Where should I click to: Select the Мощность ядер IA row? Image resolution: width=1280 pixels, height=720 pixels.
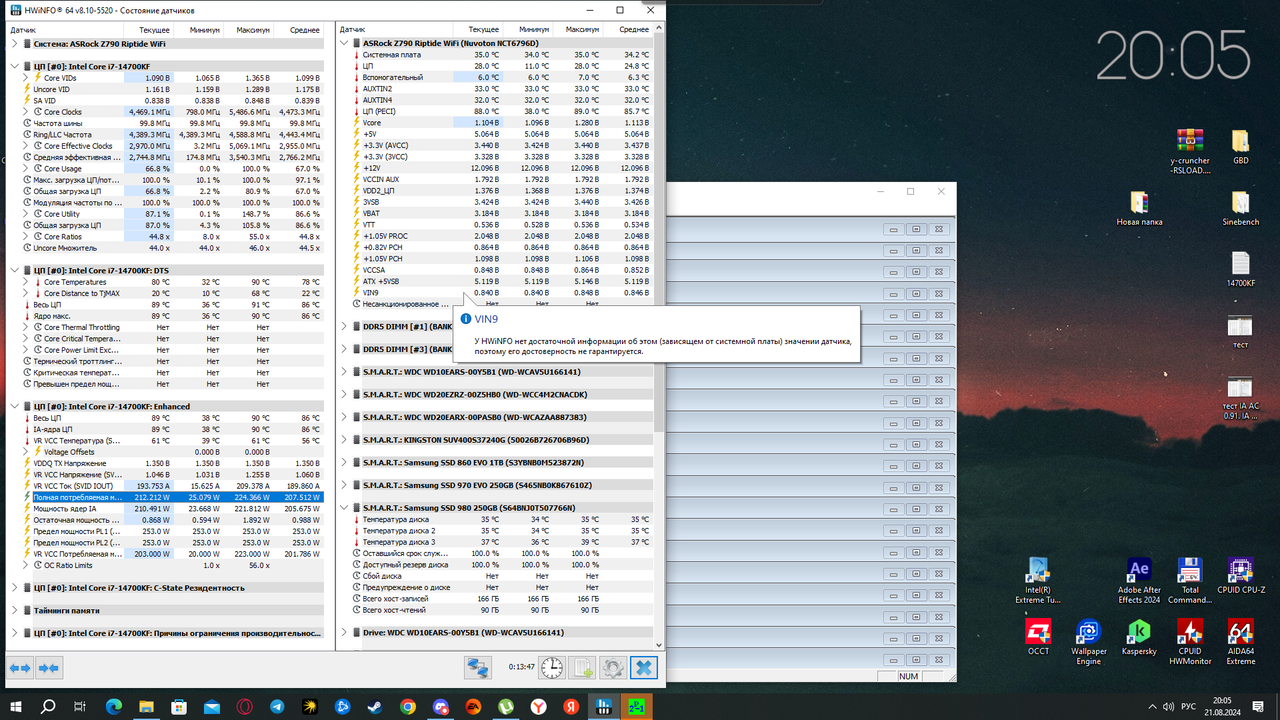(165, 508)
